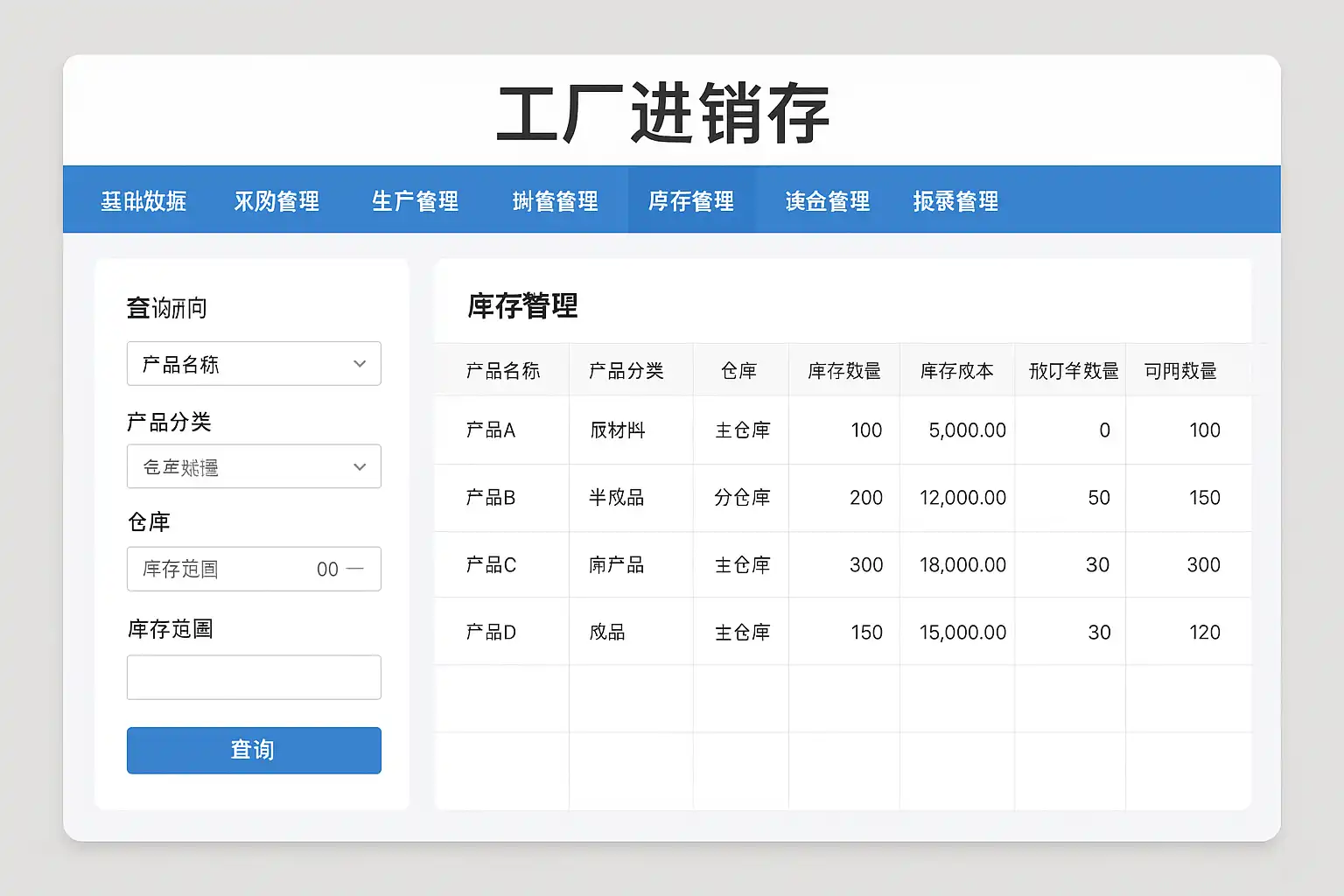Open the 采购管理 navigation tab
1344x896 pixels.
(x=276, y=201)
